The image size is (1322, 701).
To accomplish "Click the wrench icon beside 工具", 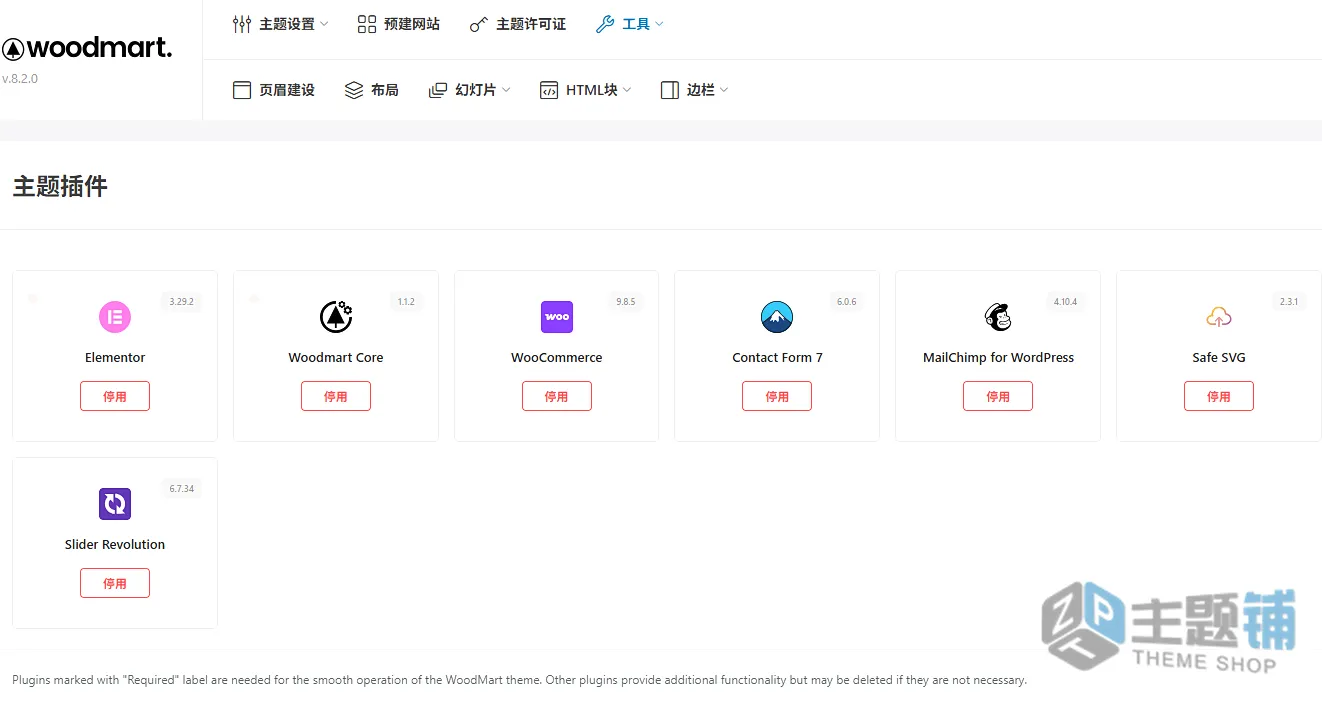I will point(605,24).
